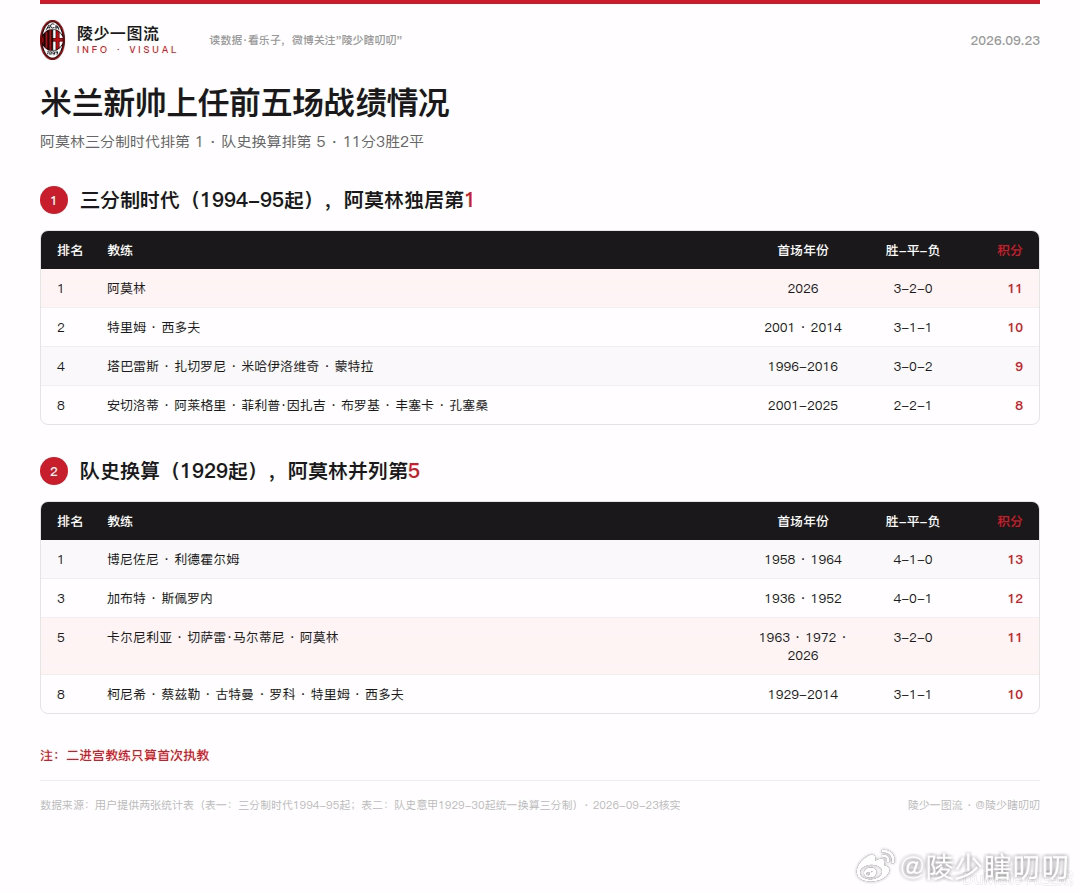Screen dimensions: 1080x893
Task: Click 排名 header in the second table
Action: (70, 521)
